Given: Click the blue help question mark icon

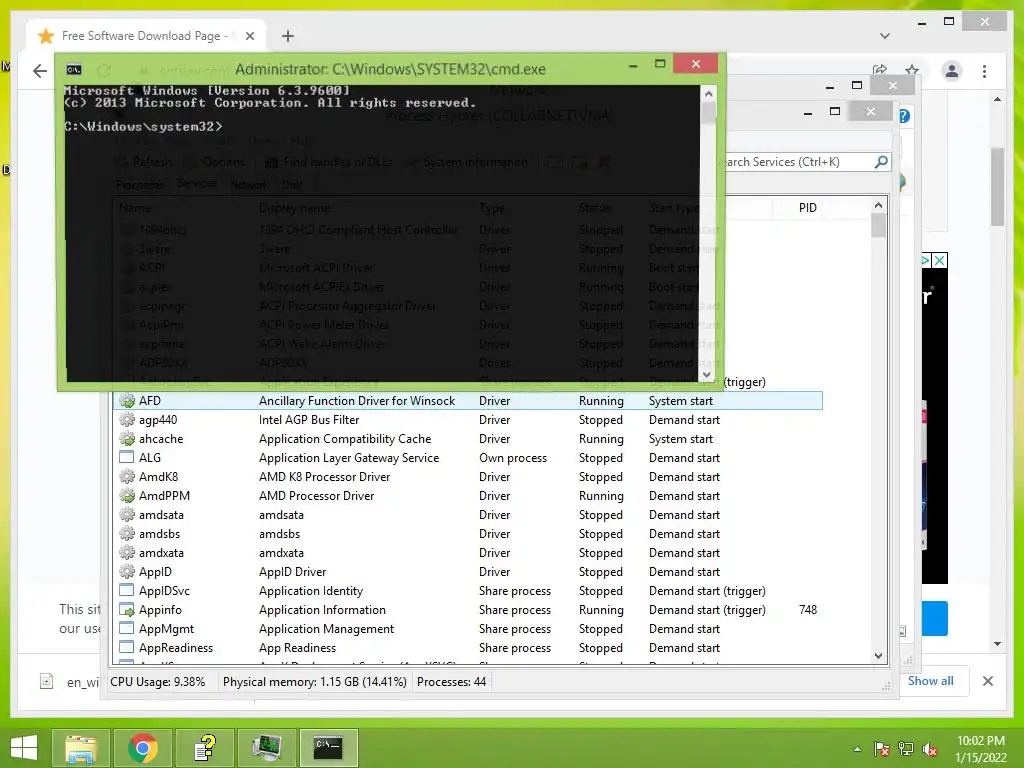Looking at the screenshot, I should pyautogui.click(x=904, y=116).
